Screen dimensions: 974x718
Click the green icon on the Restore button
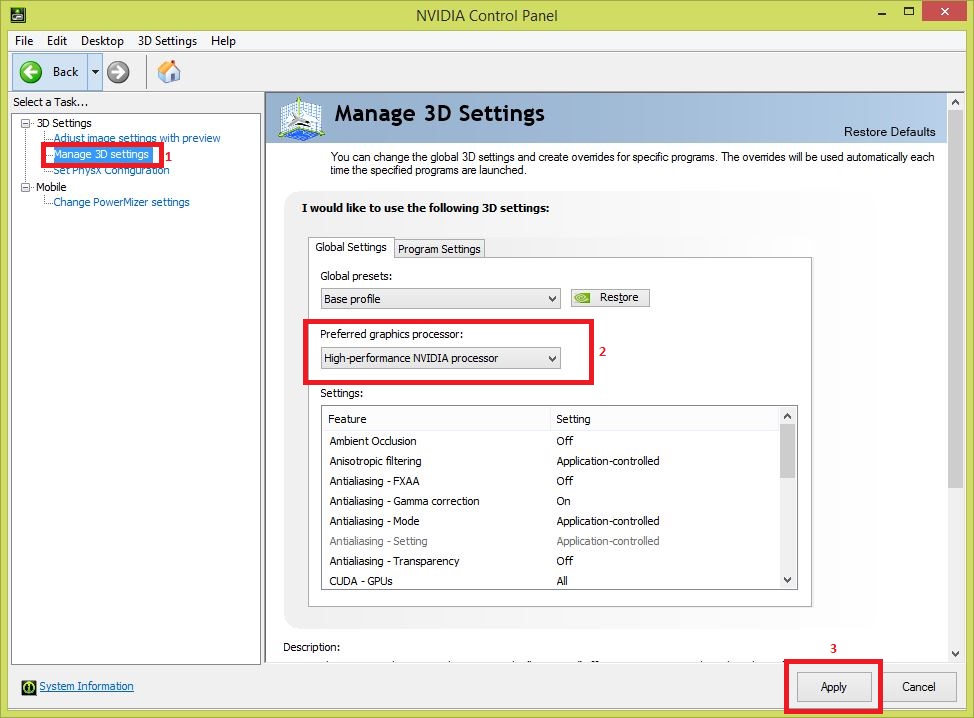tap(583, 297)
